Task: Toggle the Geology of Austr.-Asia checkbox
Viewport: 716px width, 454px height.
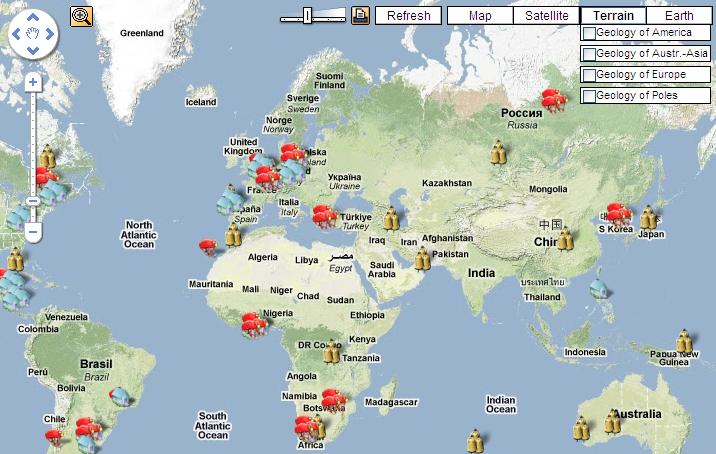Action: click(x=589, y=54)
